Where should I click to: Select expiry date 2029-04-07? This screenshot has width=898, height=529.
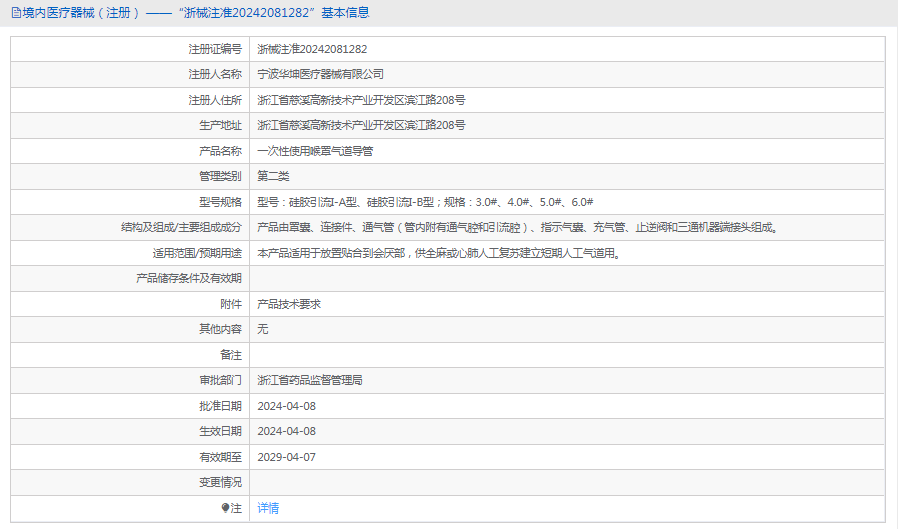click(286, 457)
